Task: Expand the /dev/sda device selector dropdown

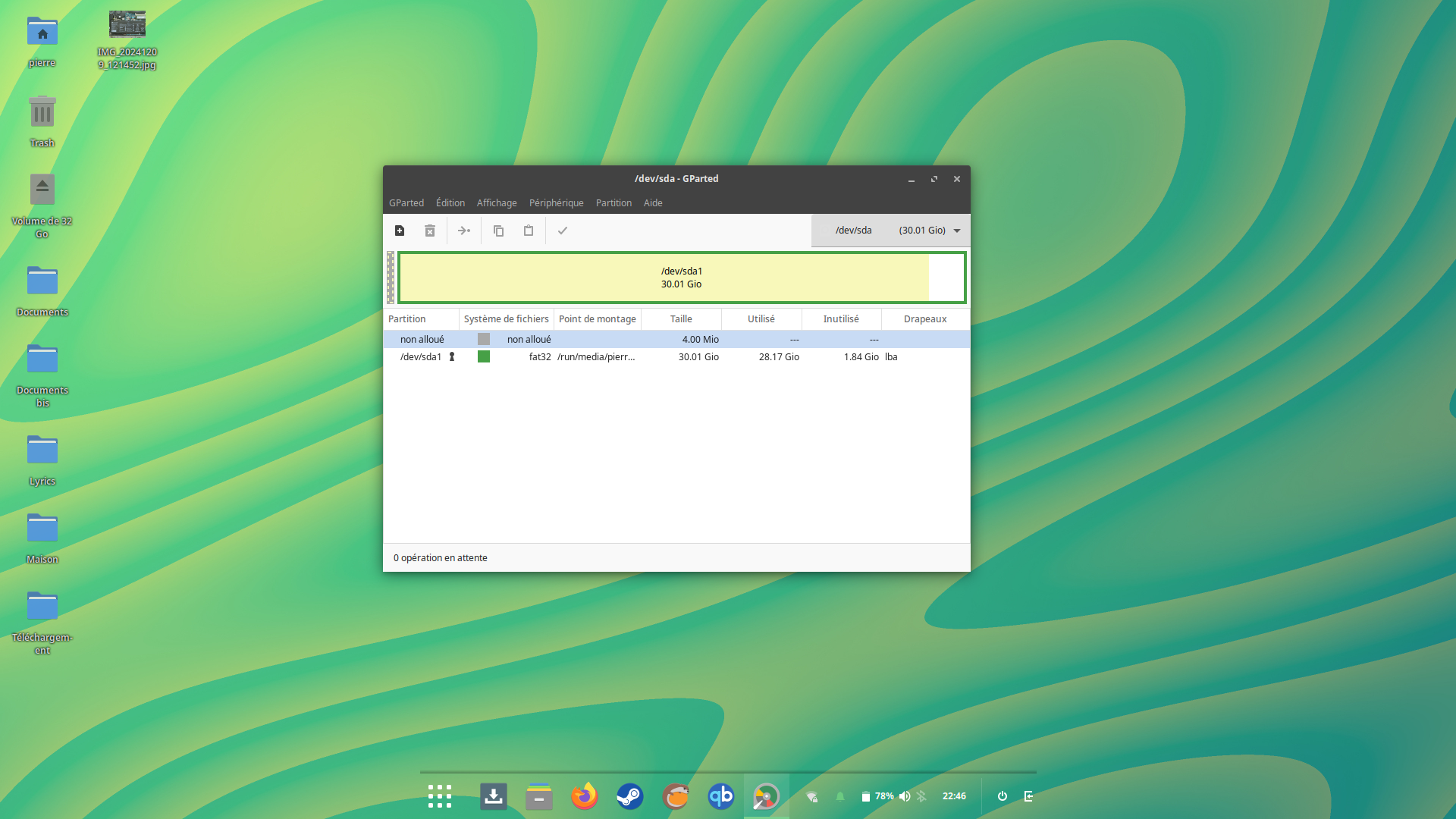Action: (x=957, y=231)
